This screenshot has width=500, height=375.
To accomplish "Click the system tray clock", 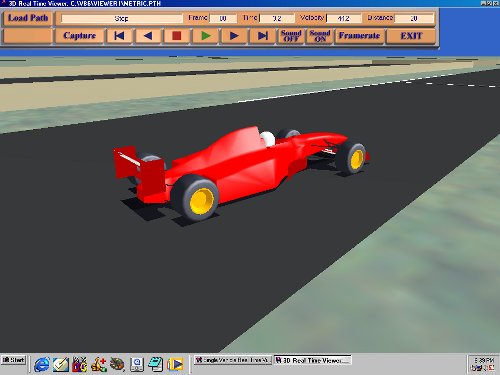I will pos(484,360).
